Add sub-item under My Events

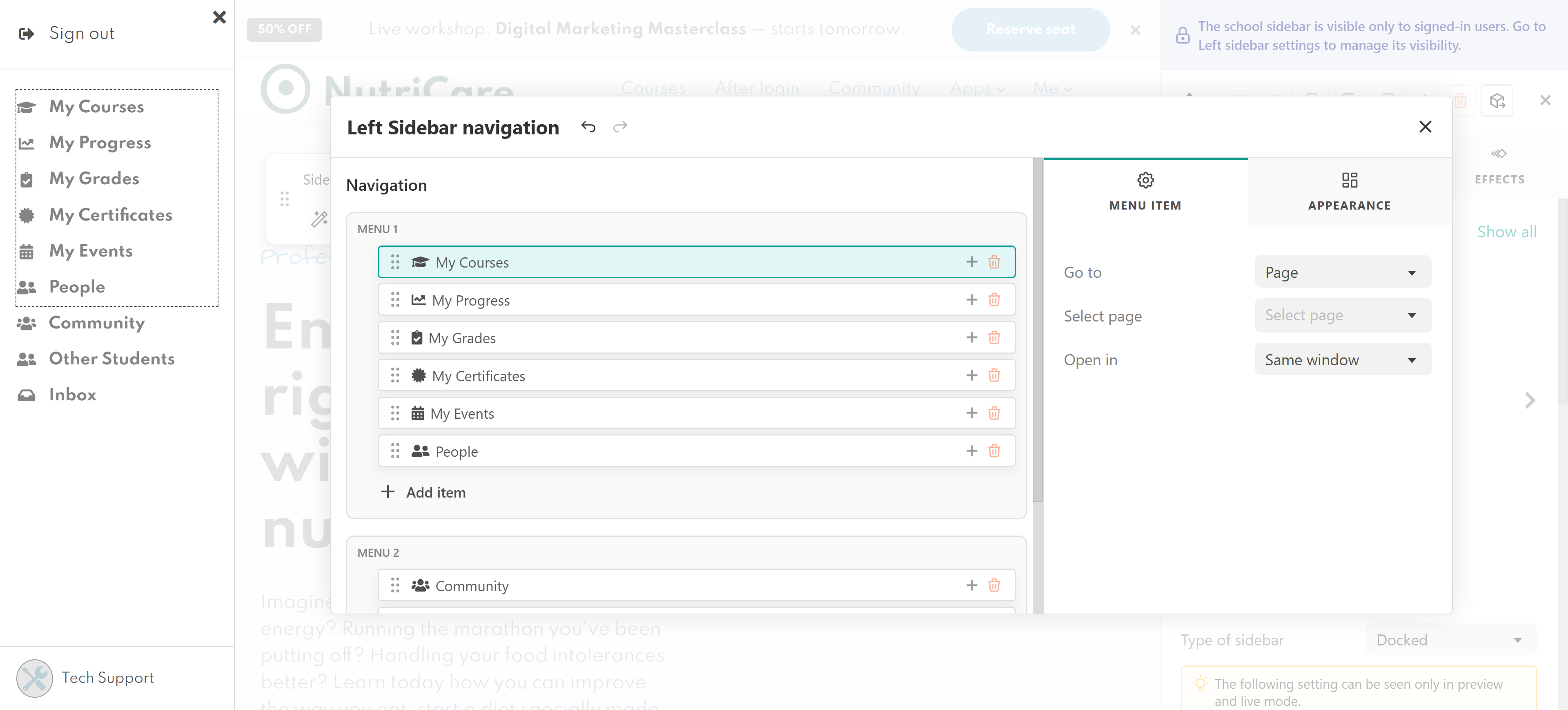pos(971,413)
